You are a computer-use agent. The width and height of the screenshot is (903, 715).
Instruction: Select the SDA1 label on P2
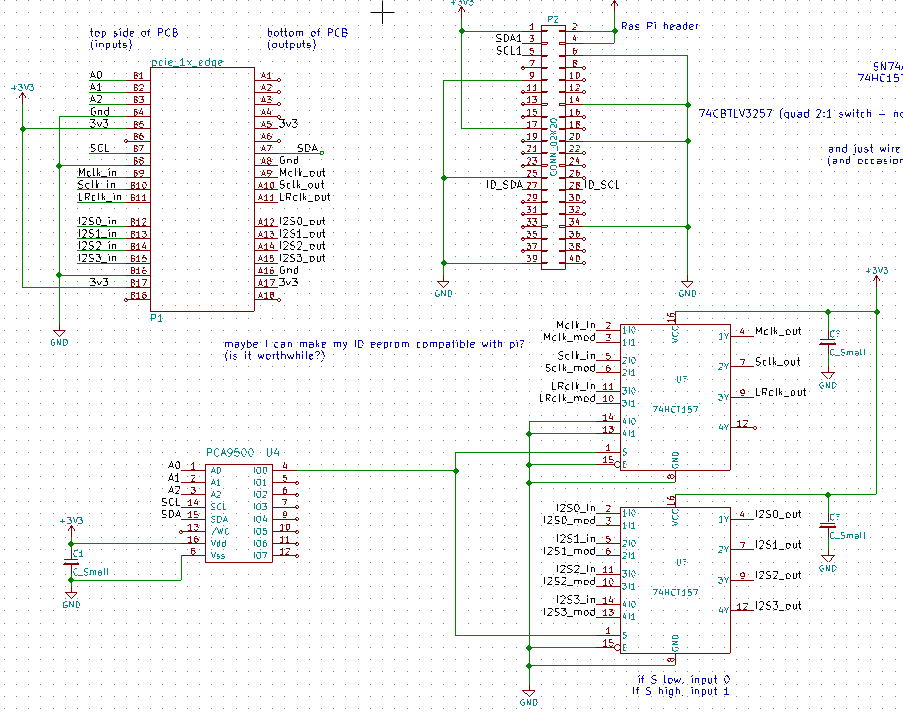point(508,38)
